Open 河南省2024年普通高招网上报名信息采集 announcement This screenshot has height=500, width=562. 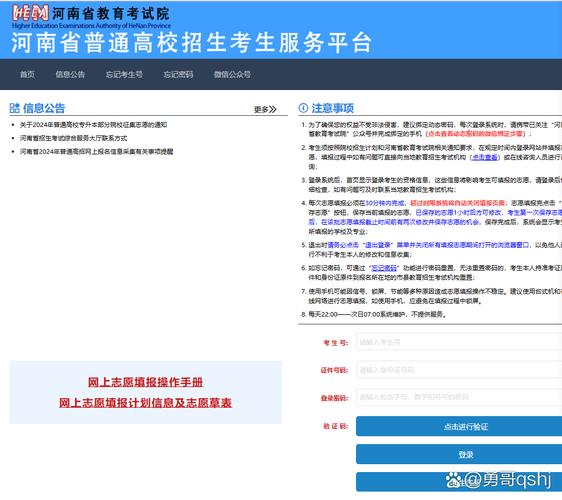96,151
